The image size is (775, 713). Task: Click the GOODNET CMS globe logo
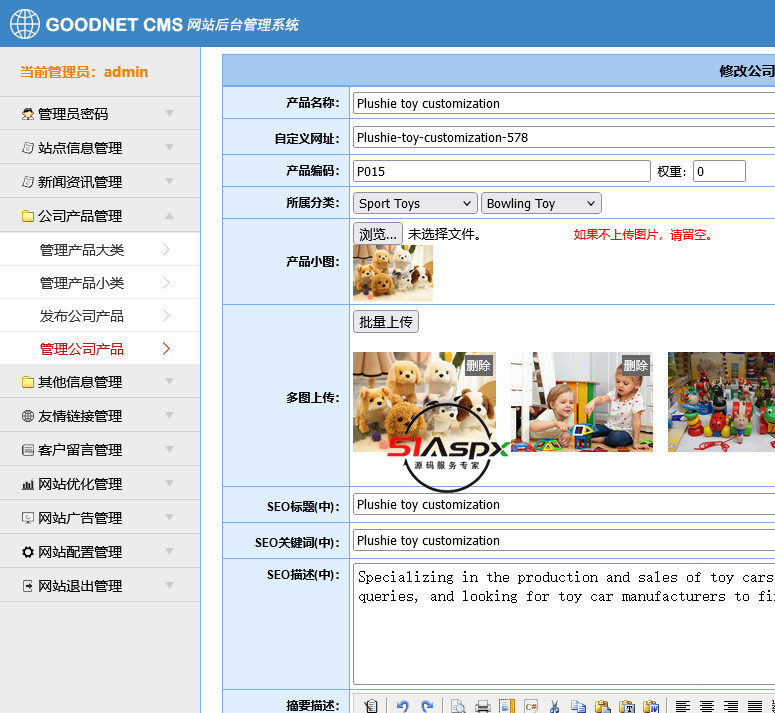point(25,24)
